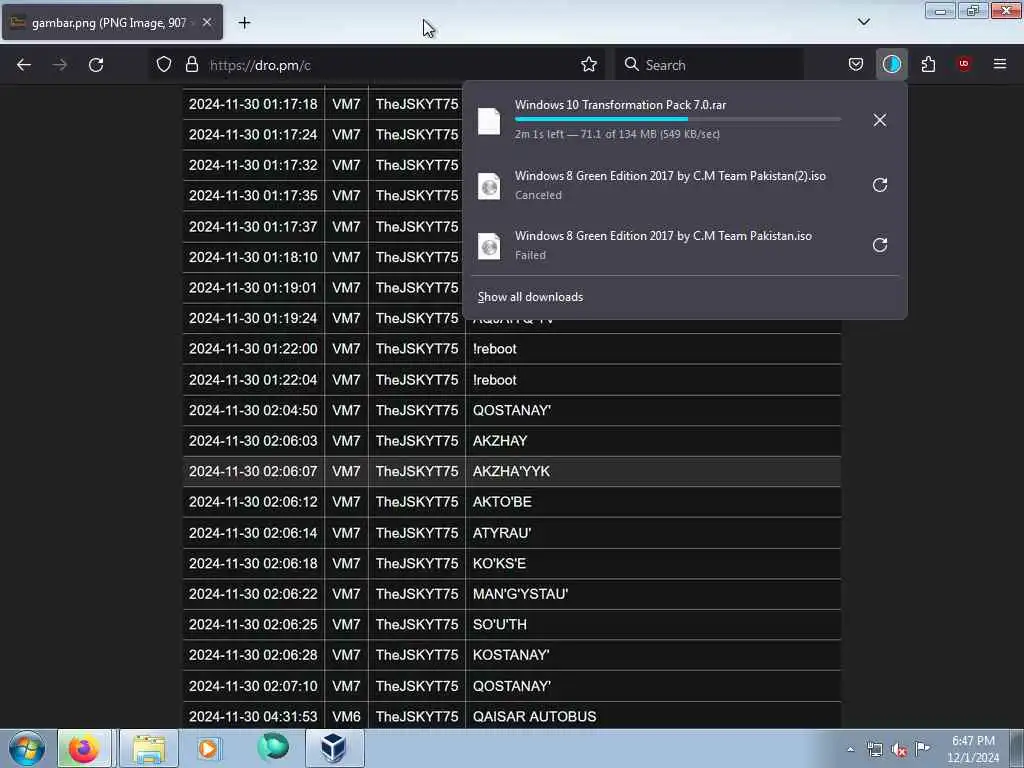Open the Firefox hamburger menu

[x=1000, y=64]
